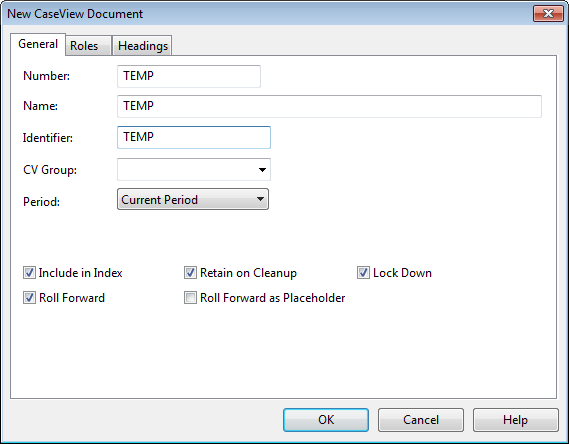
Task: Open the Roles tab
Action: click(88, 46)
